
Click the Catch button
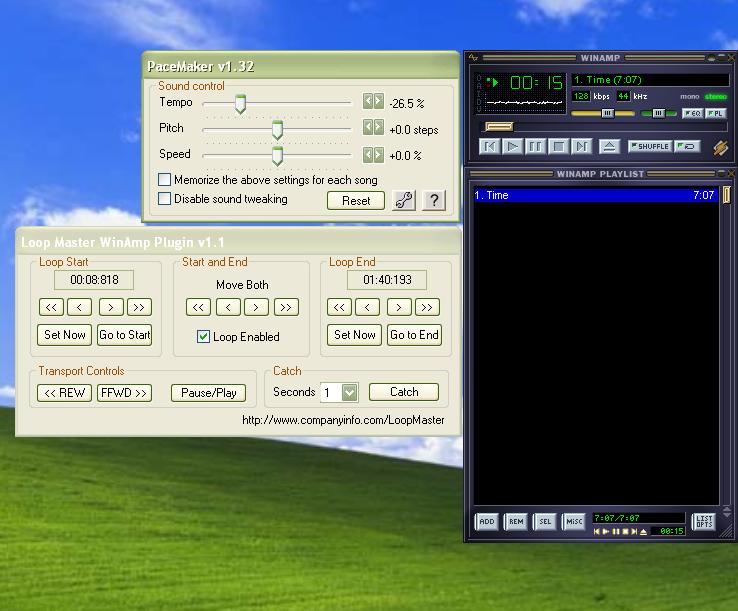[x=404, y=392]
